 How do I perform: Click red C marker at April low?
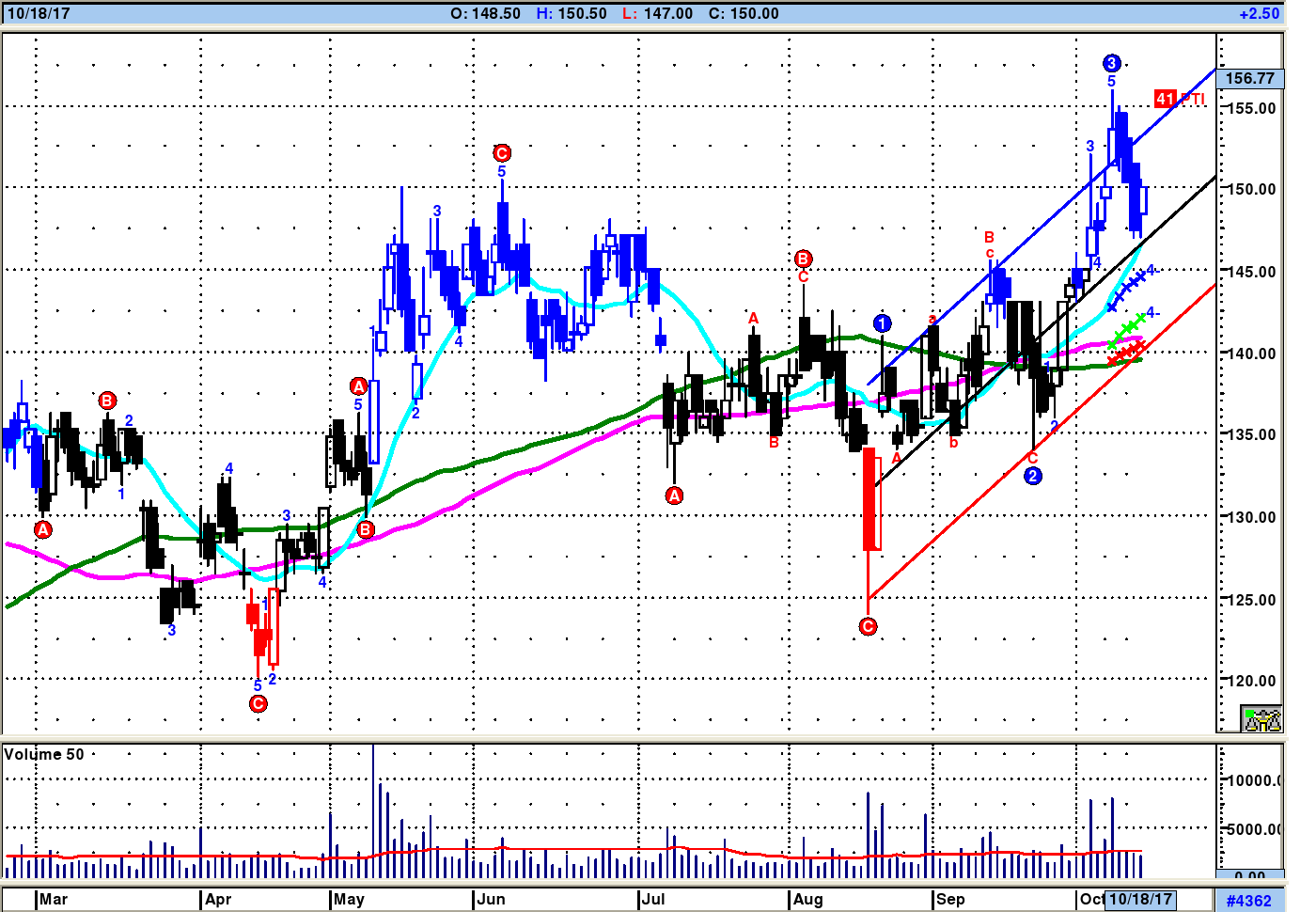click(258, 703)
